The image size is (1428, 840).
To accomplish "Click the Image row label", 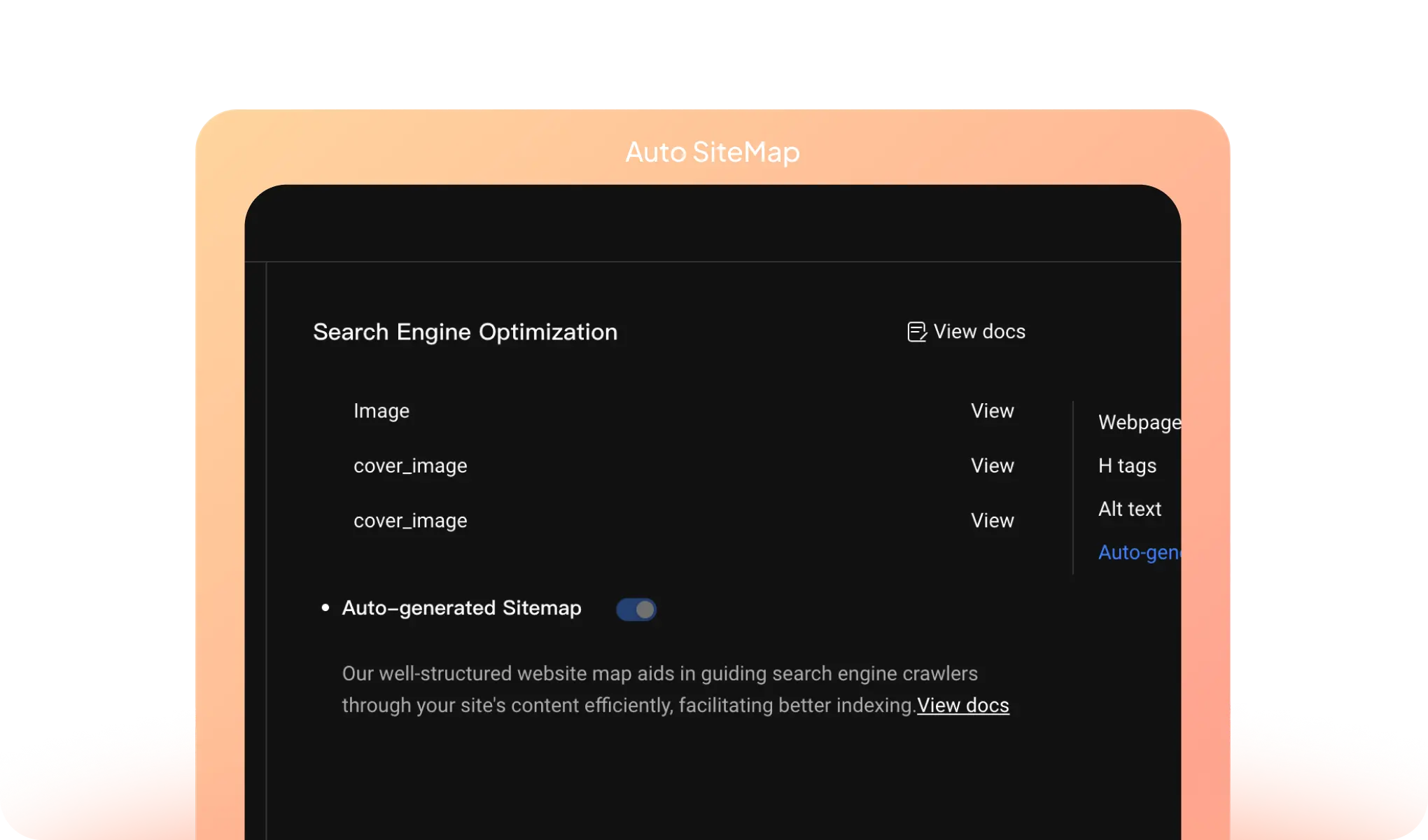I will (381, 411).
